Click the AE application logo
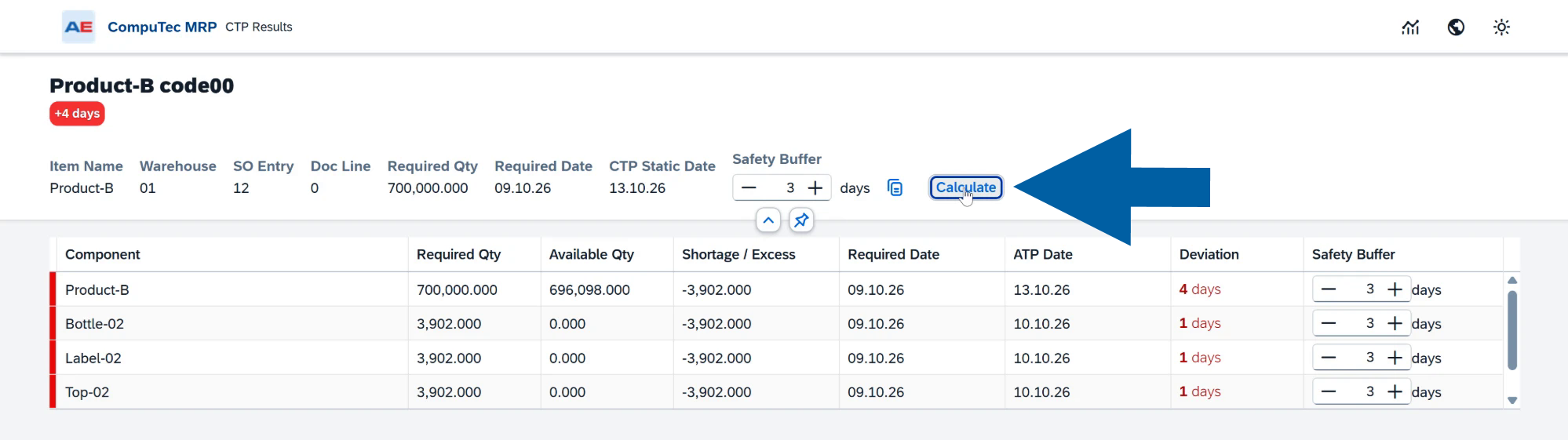Screen dimensions: 1568x440 [x=78, y=27]
